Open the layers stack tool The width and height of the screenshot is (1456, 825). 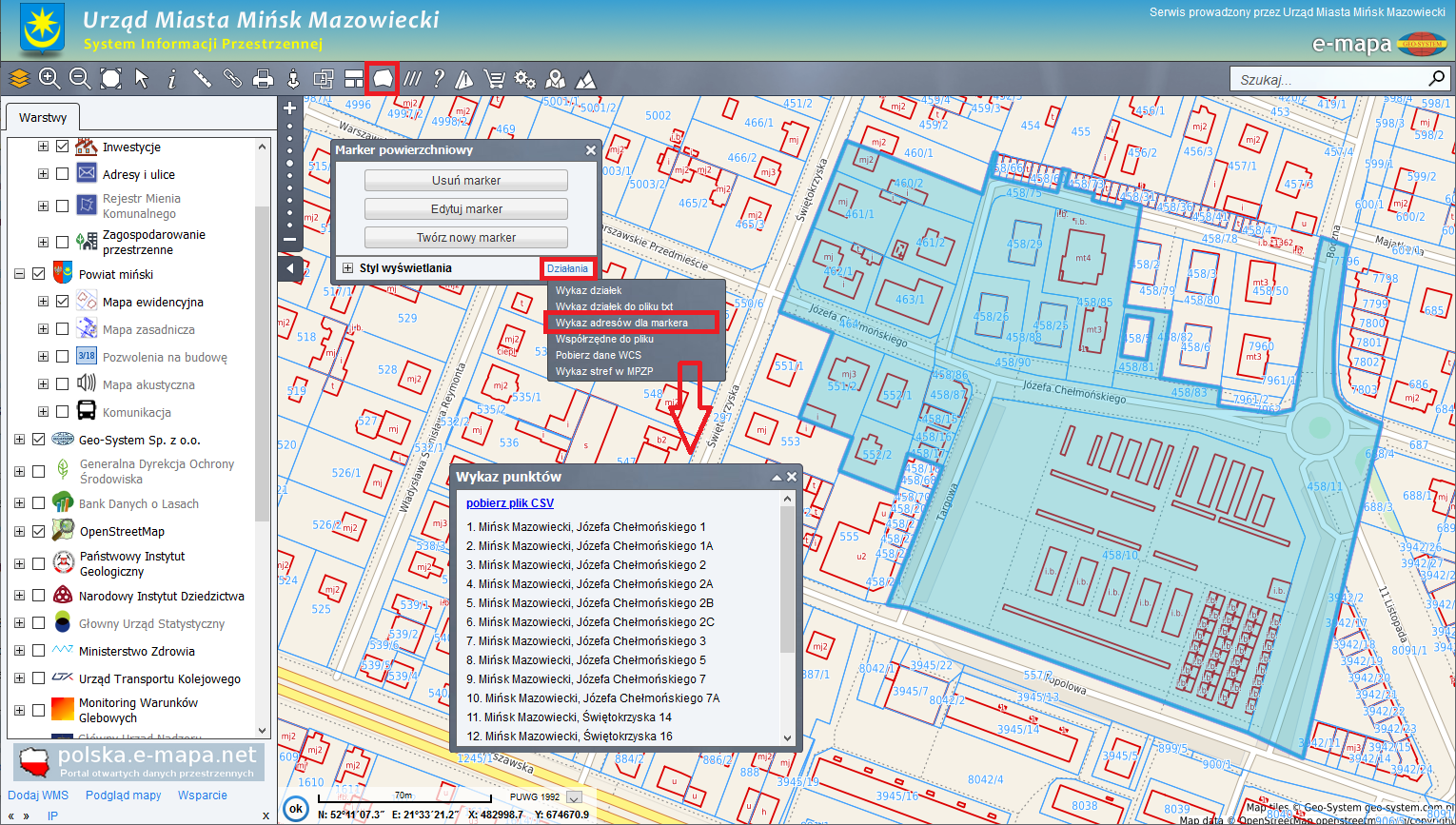19,79
